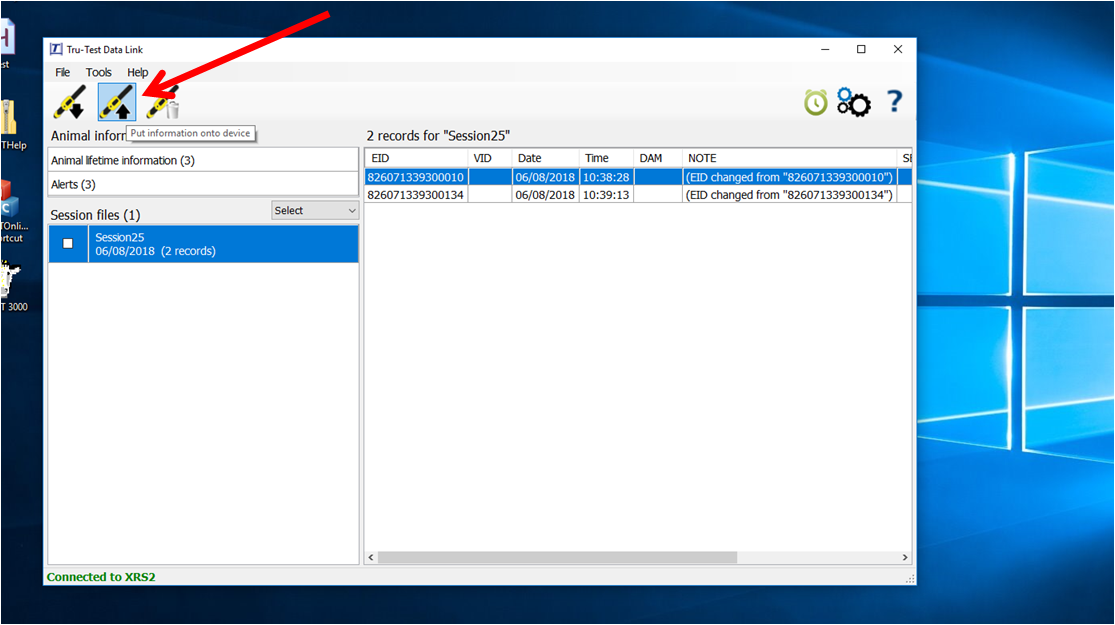Open the Tools menu
Screen dimensions: 1115x625
tap(99, 72)
